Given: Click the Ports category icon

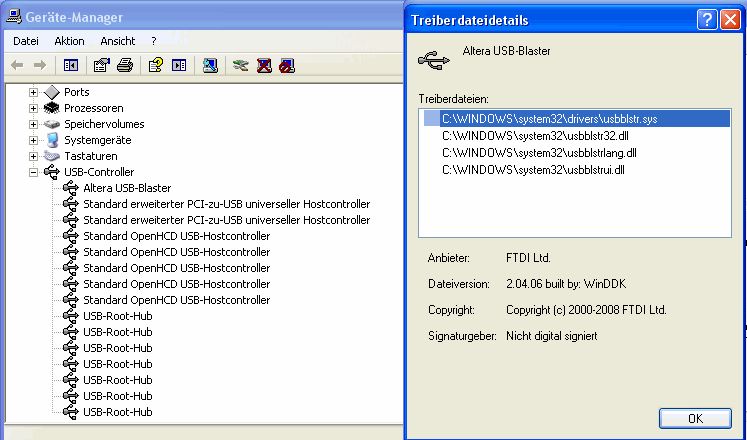Looking at the screenshot, I should click(x=51, y=92).
